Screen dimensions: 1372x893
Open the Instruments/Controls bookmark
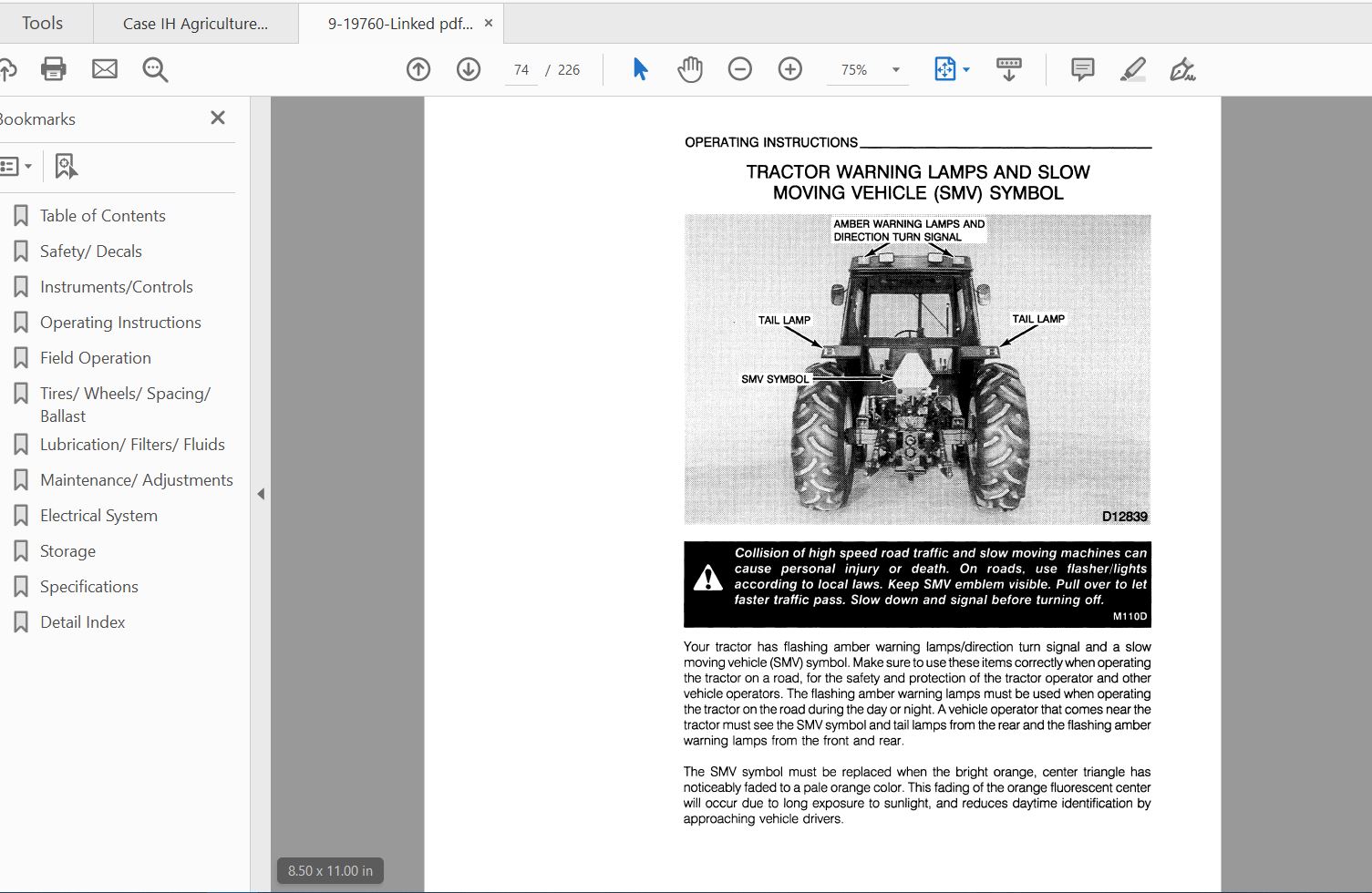click(x=117, y=287)
